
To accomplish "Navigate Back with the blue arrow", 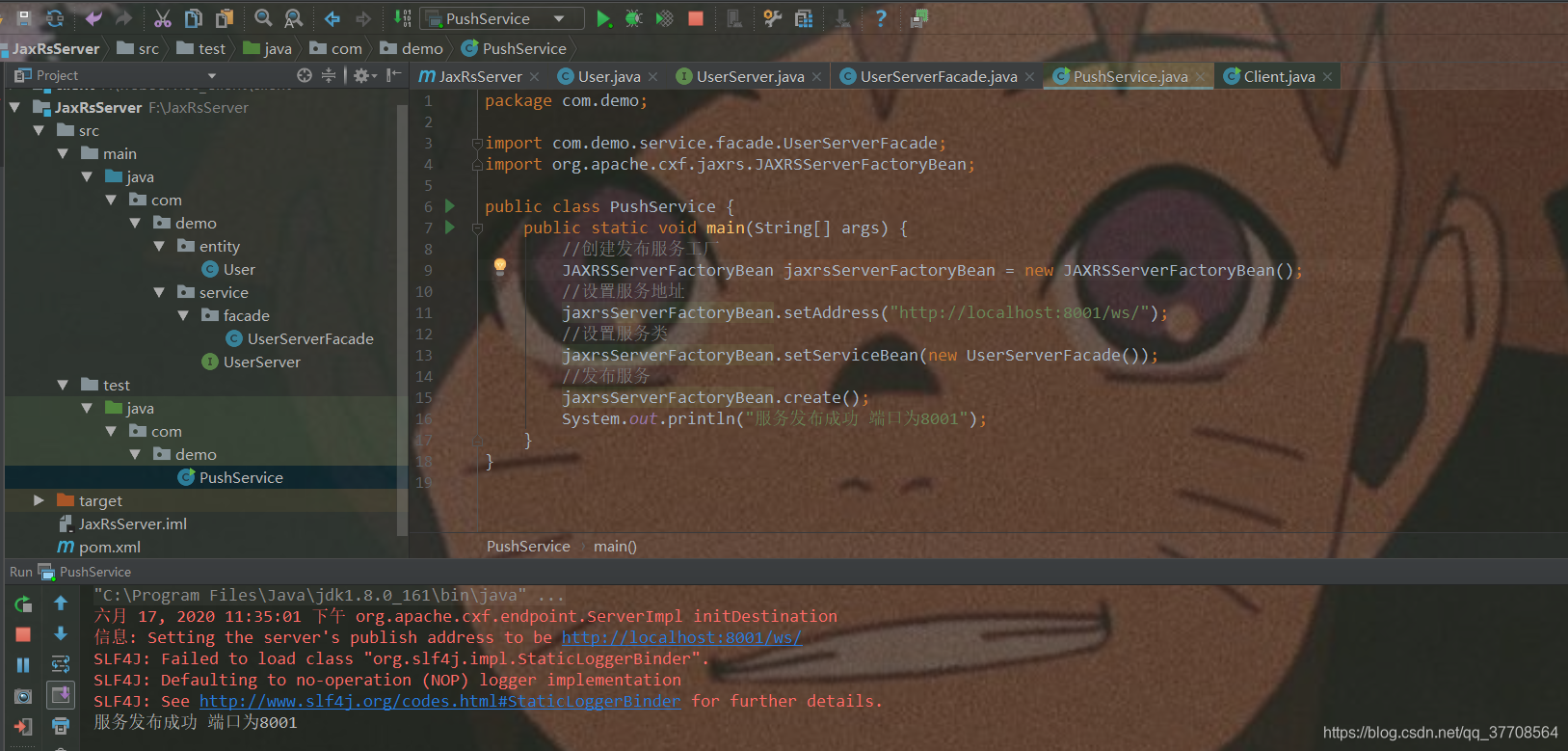I will [332, 18].
